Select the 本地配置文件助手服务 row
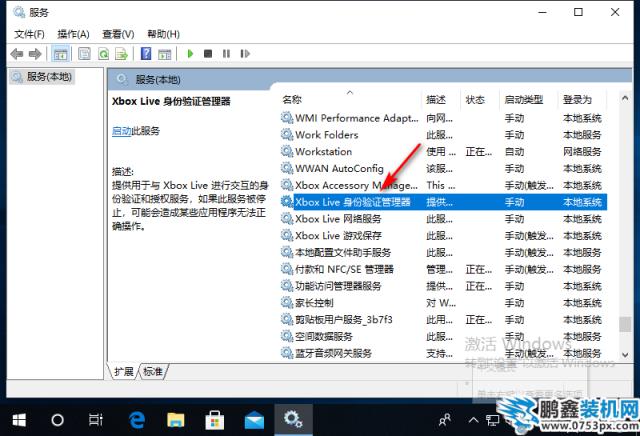Viewport: 640px width, 436px height. tap(444, 252)
